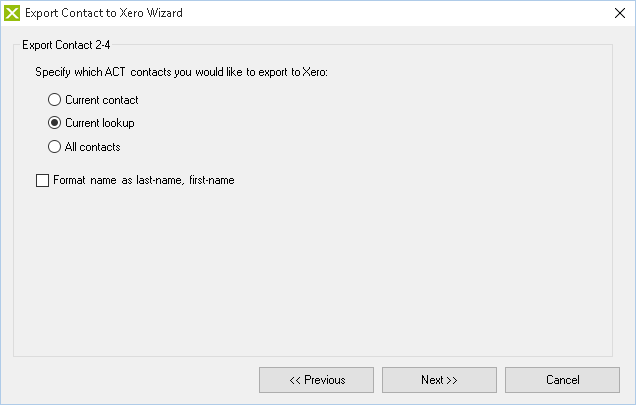Advance using the Next >> button
636x405 pixels.
click(439, 380)
